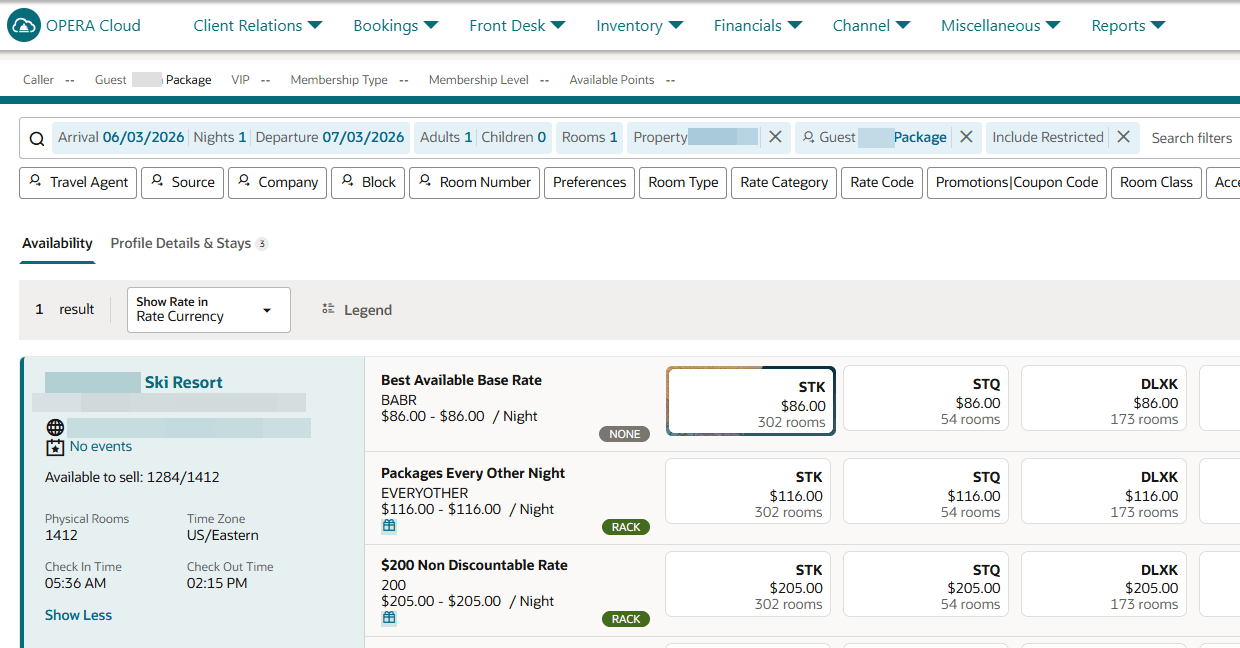Screen dimensions: 1240x648
Task: Click package gift icon for Packages Every Other Night
Action: point(389,526)
